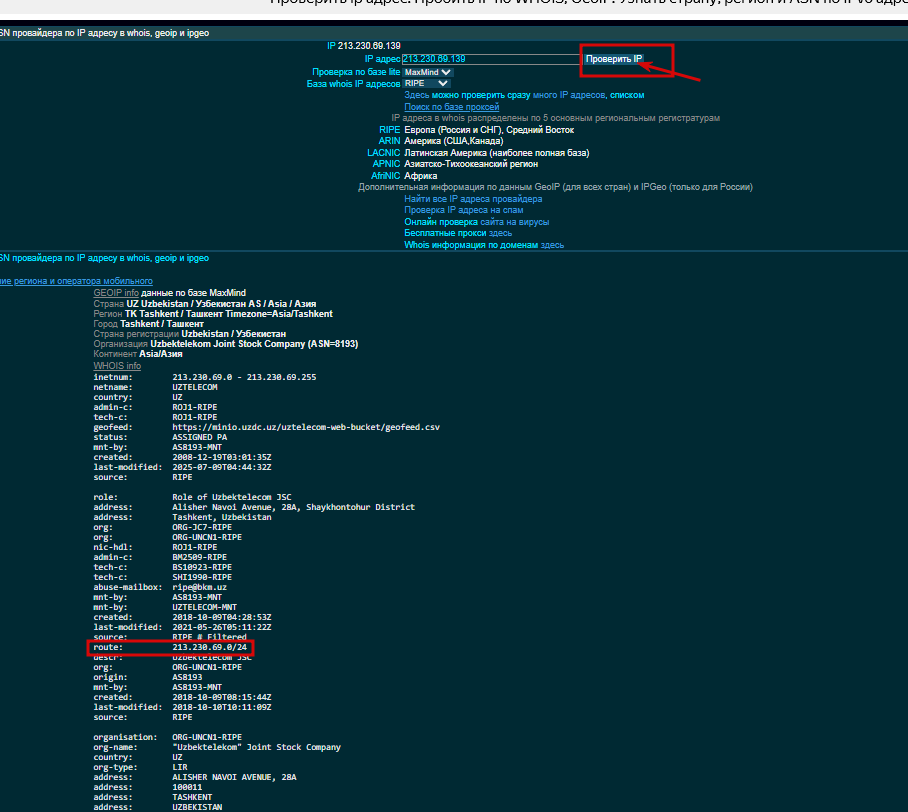Click the APNIC registry label

[386, 164]
